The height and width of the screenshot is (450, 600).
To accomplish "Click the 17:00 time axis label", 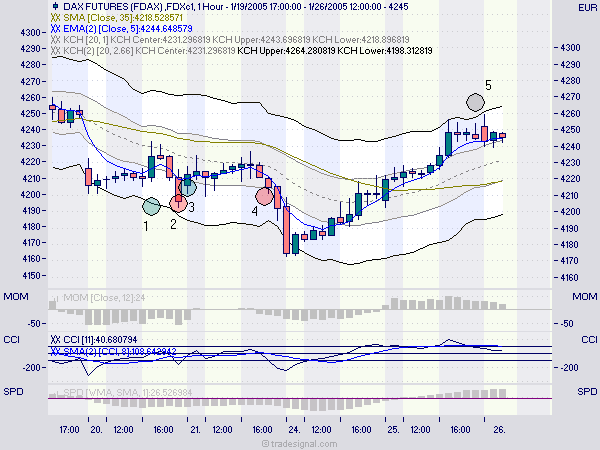I will point(69,430).
